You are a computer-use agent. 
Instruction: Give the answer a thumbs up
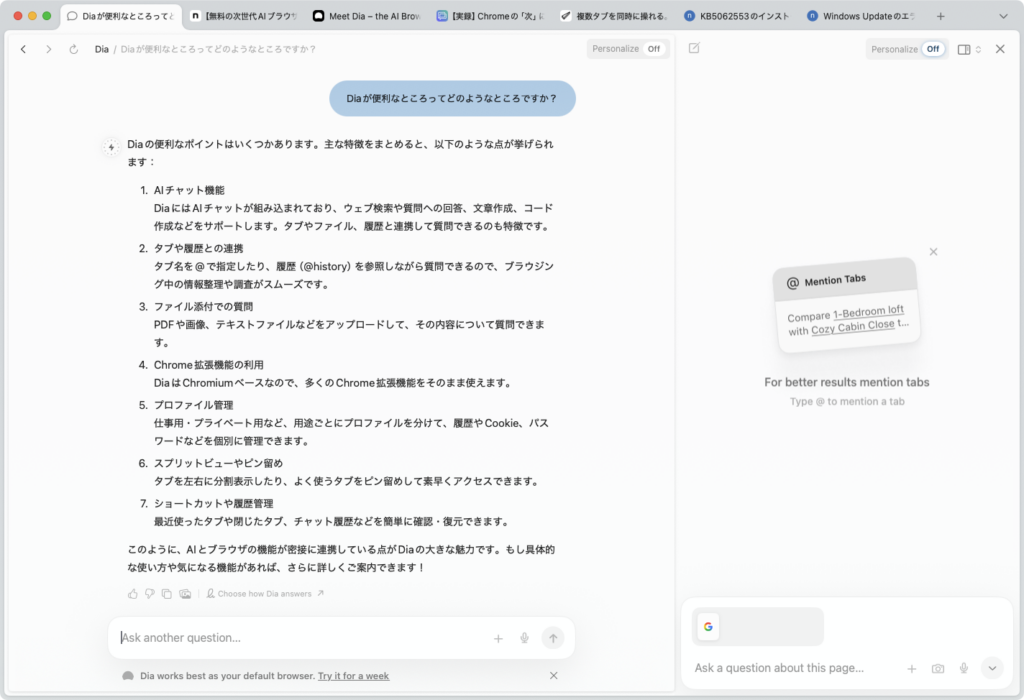coord(133,594)
